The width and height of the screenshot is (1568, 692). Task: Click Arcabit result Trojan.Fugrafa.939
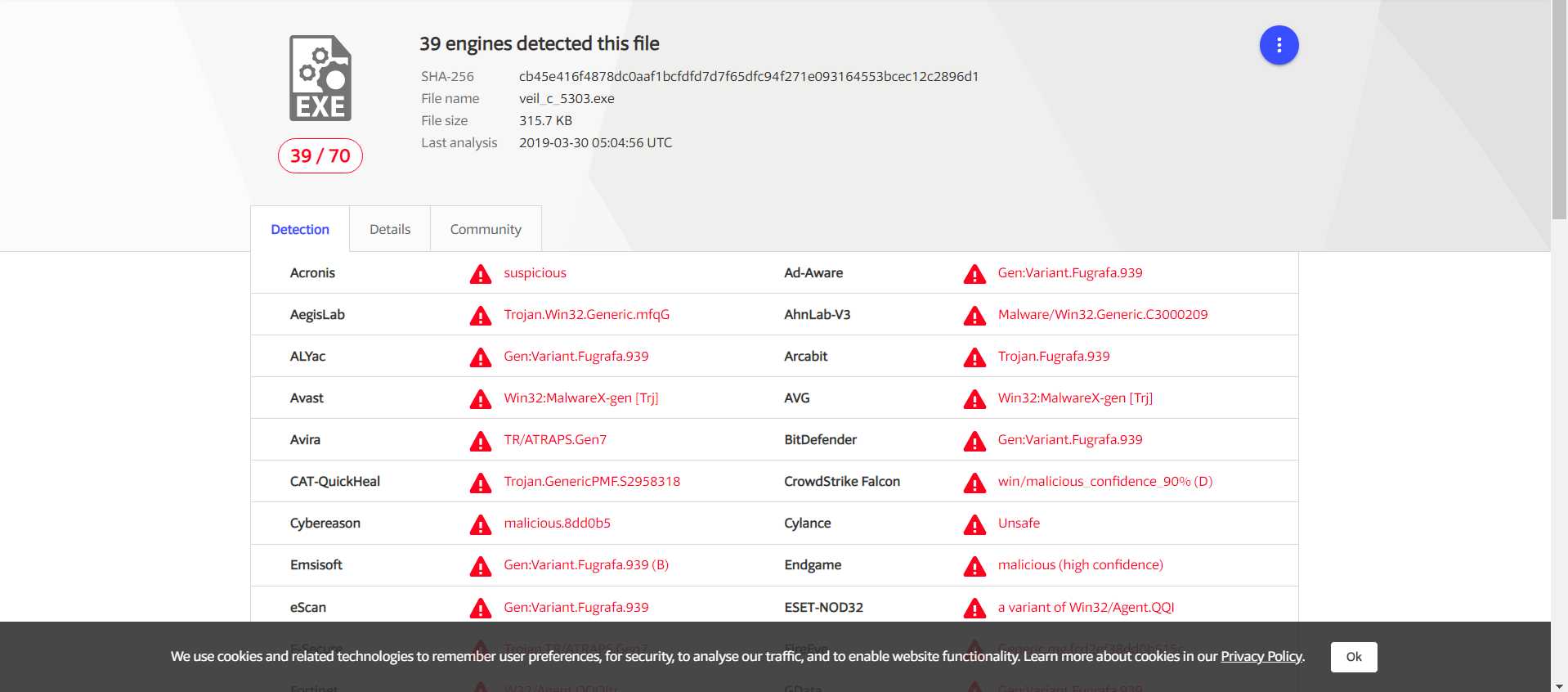[x=1053, y=356]
